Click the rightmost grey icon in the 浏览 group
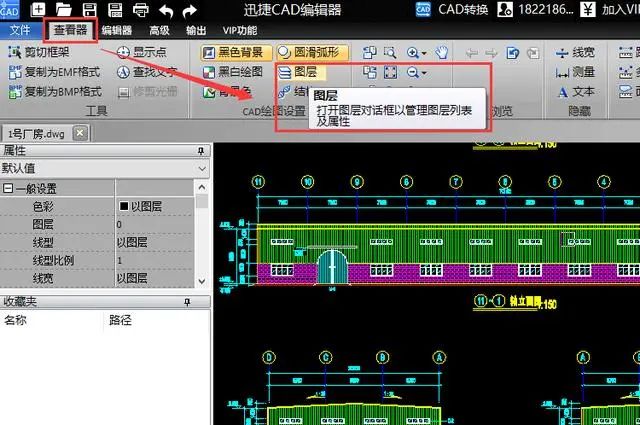The height and width of the screenshot is (425, 640). (x=533, y=53)
